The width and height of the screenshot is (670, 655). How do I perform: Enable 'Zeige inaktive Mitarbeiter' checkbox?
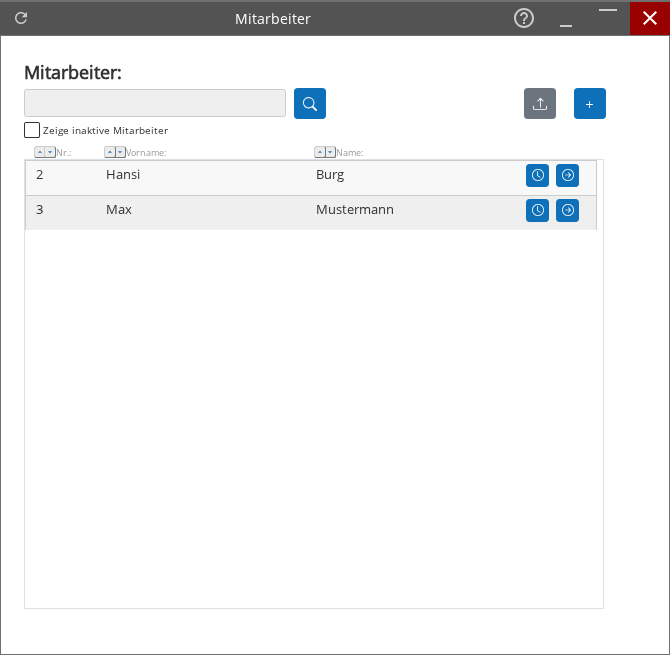pos(32,130)
